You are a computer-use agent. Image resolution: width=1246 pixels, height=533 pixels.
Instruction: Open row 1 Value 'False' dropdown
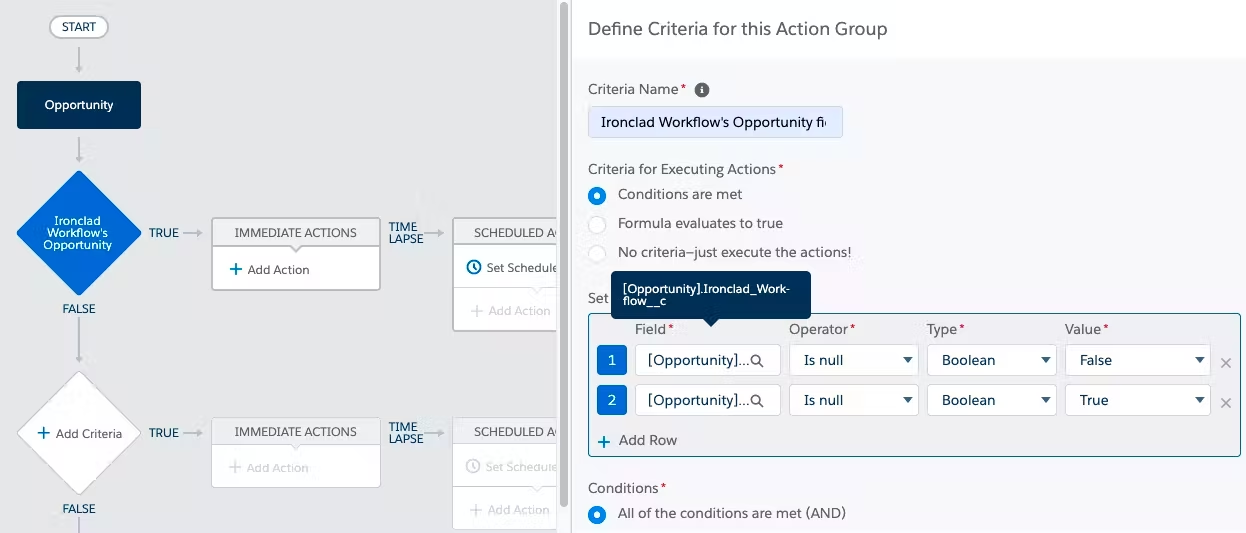[1138, 360]
